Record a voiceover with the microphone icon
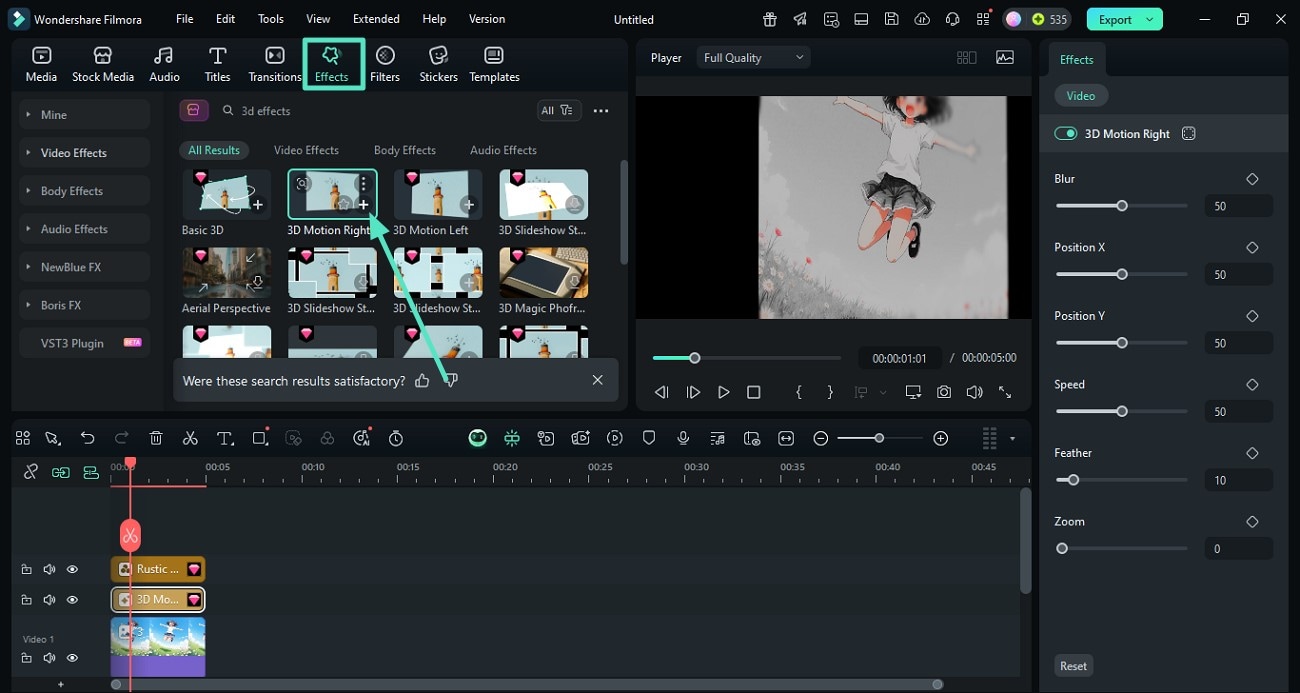Viewport: 1300px width, 693px height. [683, 438]
